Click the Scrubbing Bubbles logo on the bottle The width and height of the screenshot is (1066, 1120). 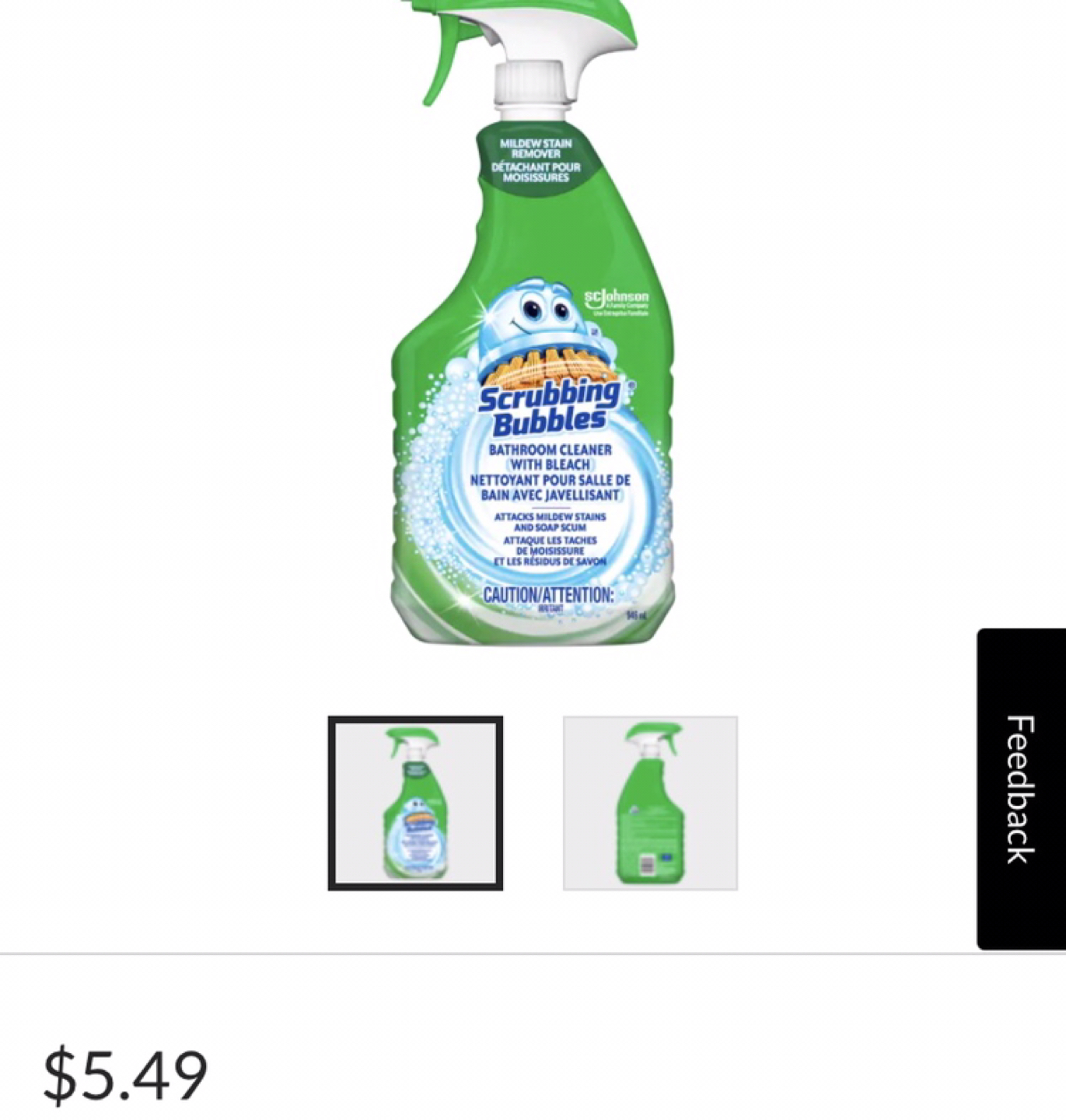(548, 407)
